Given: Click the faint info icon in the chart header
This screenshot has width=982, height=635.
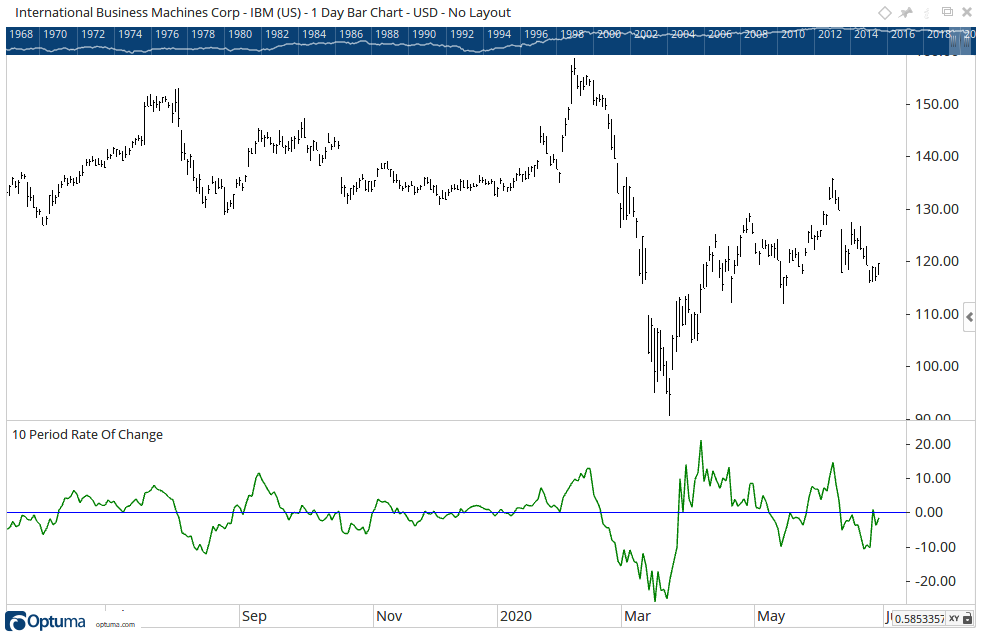Looking at the screenshot, I should tap(928, 12).
